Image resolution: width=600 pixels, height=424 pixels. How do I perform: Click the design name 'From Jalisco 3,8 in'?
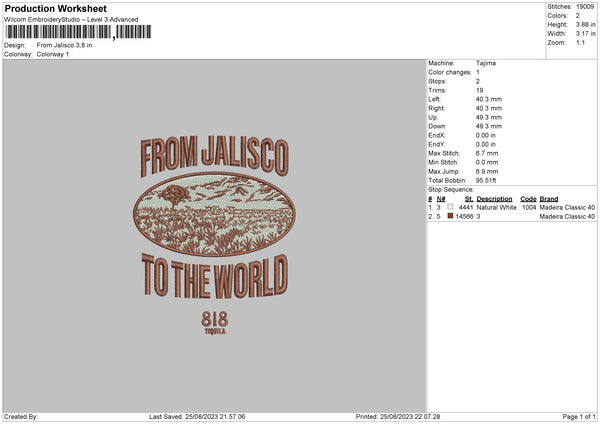click(64, 45)
